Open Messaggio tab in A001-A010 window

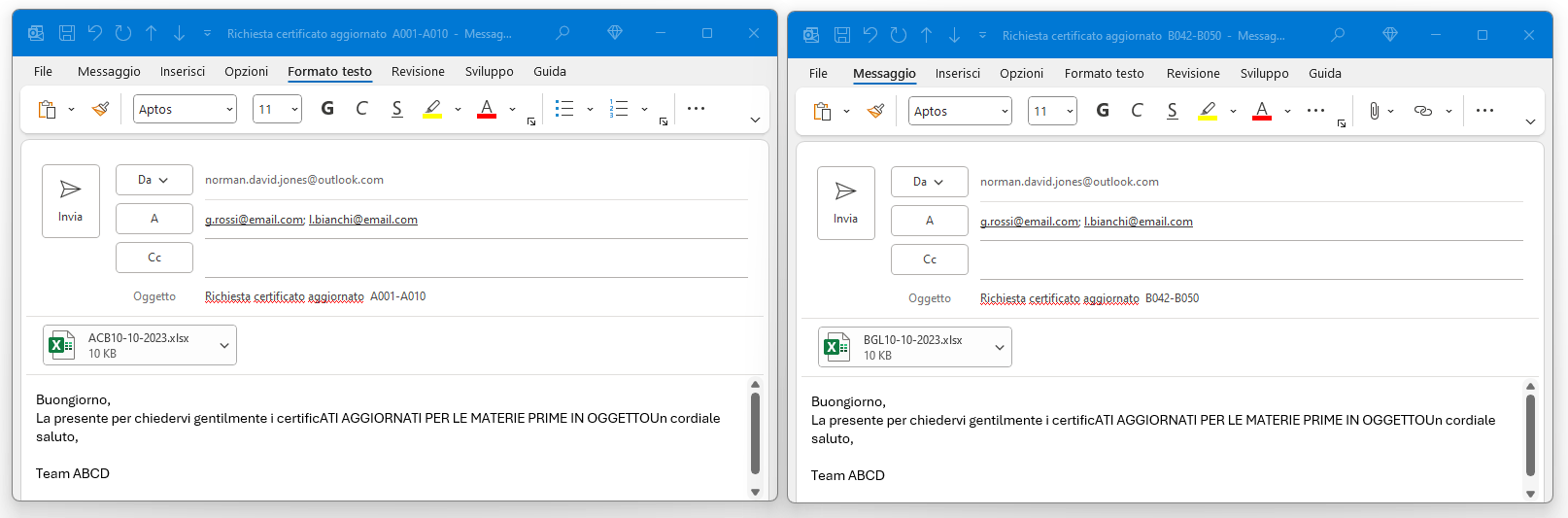(109, 71)
